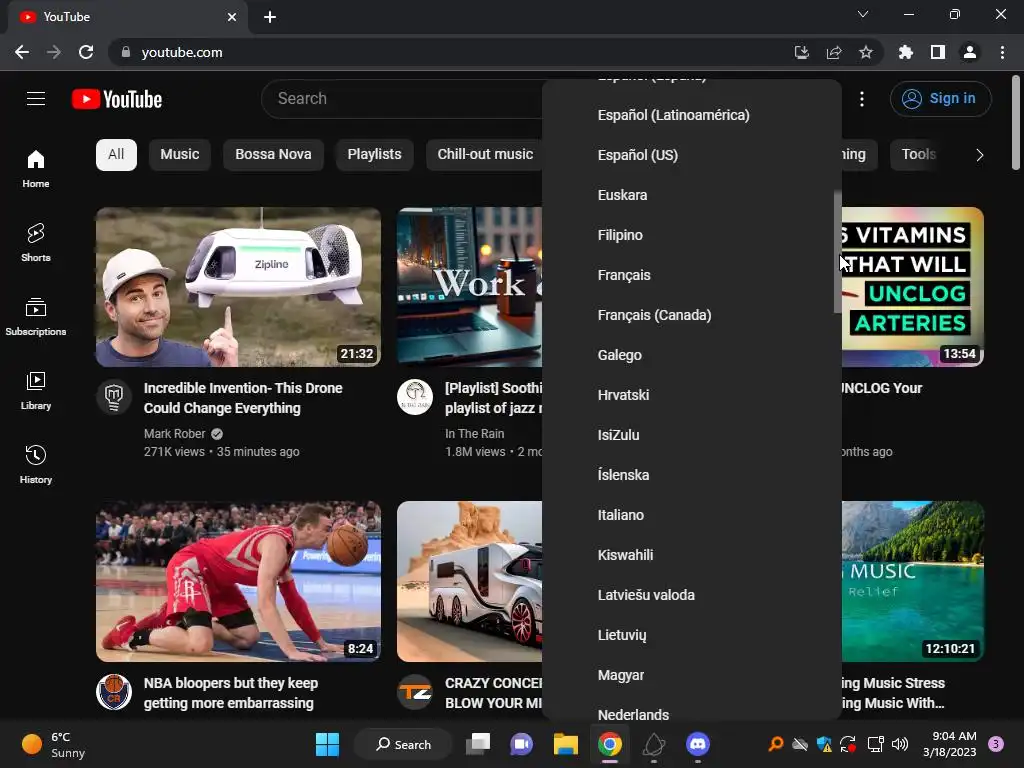Close the YouTube tab
Viewport: 1024px width, 768px height.
click(x=232, y=17)
